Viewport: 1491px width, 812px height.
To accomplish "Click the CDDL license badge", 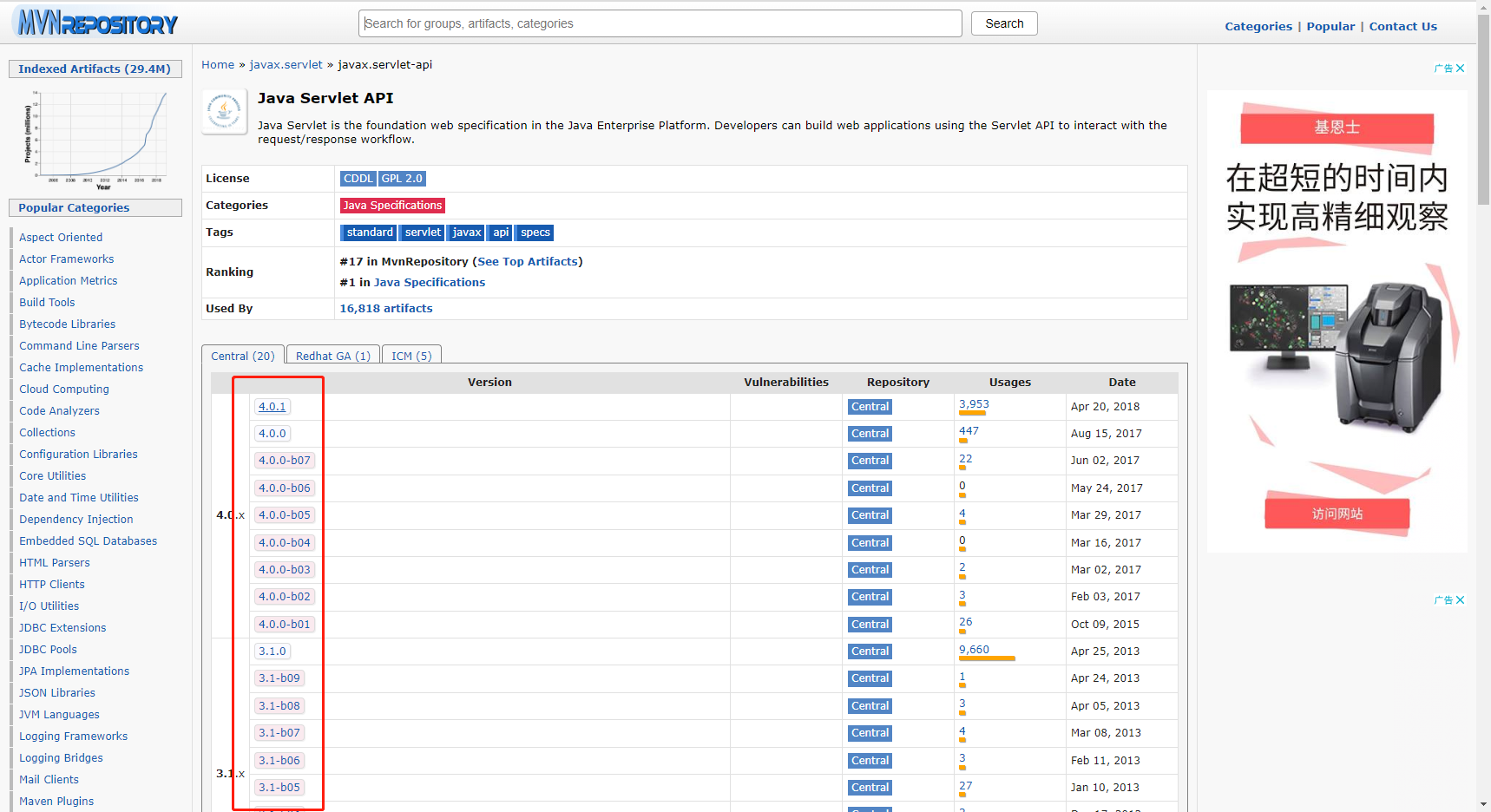I will click(358, 179).
